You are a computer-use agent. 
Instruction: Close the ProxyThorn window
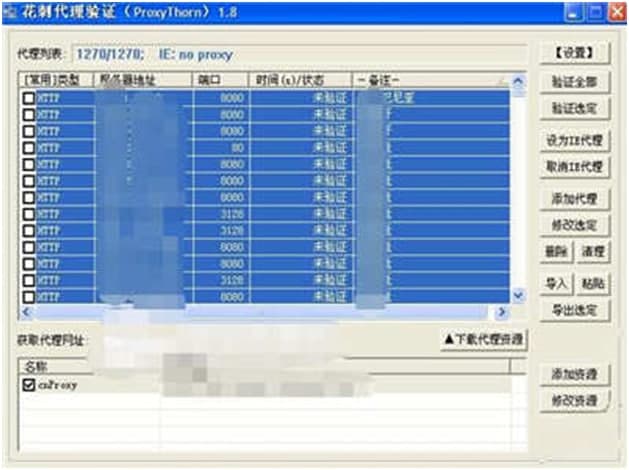click(617, 12)
